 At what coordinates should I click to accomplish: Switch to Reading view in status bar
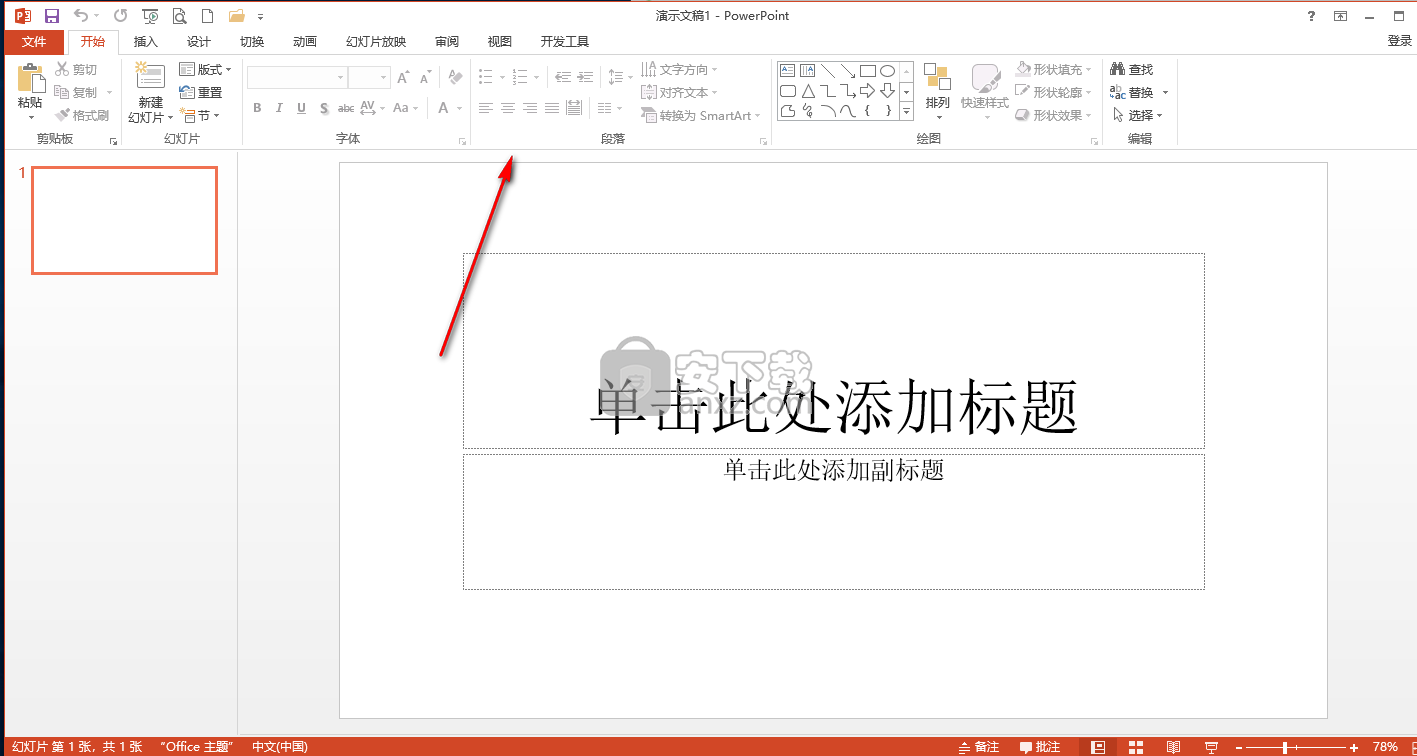coord(1173,747)
